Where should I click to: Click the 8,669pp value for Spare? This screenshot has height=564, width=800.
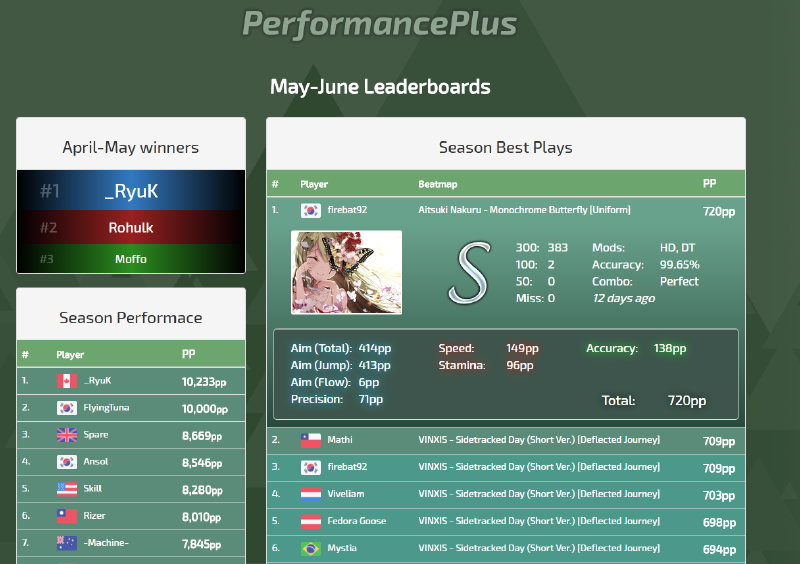coord(202,436)
